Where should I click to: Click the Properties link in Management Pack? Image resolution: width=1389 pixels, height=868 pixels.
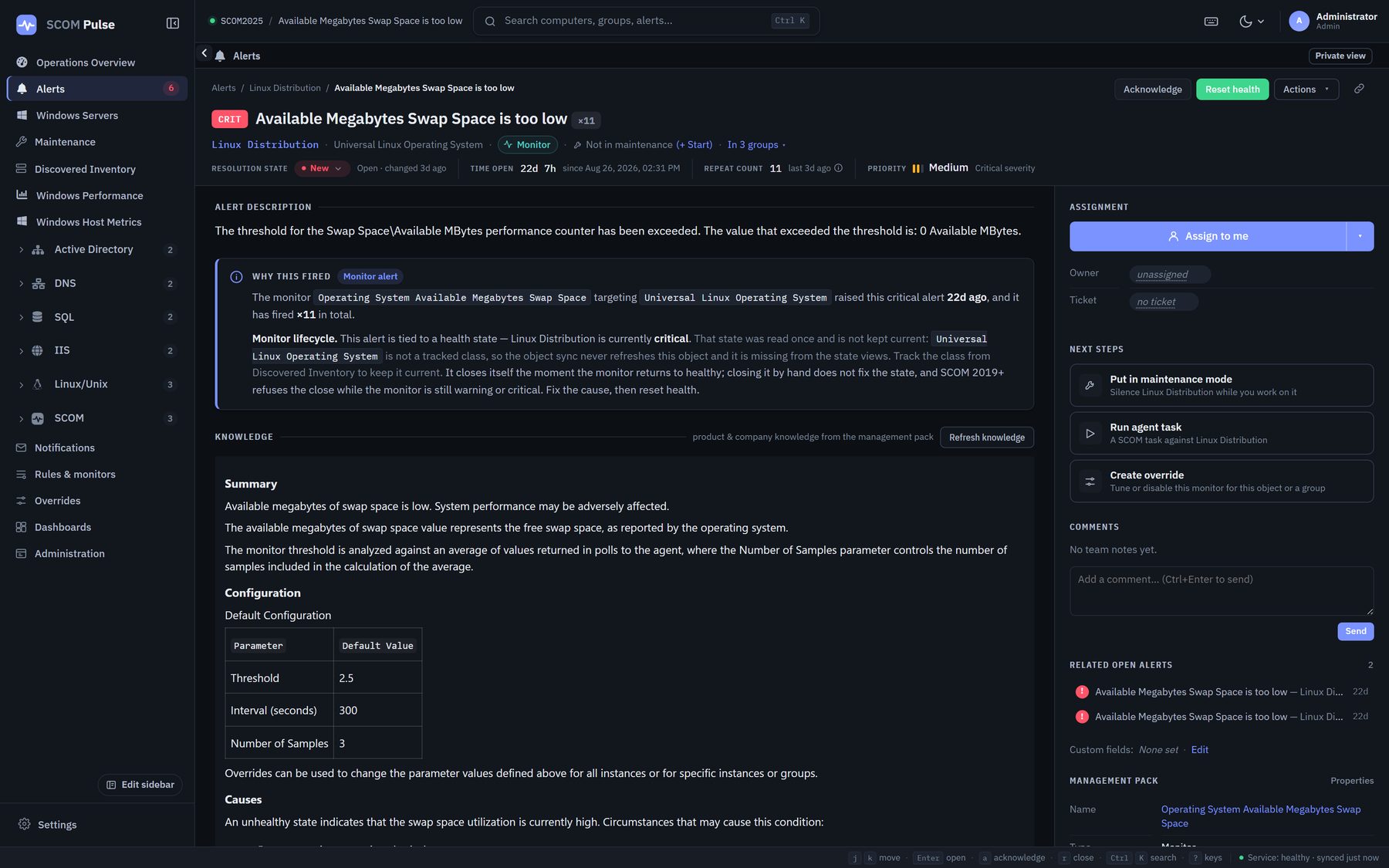pos(1351,781)
